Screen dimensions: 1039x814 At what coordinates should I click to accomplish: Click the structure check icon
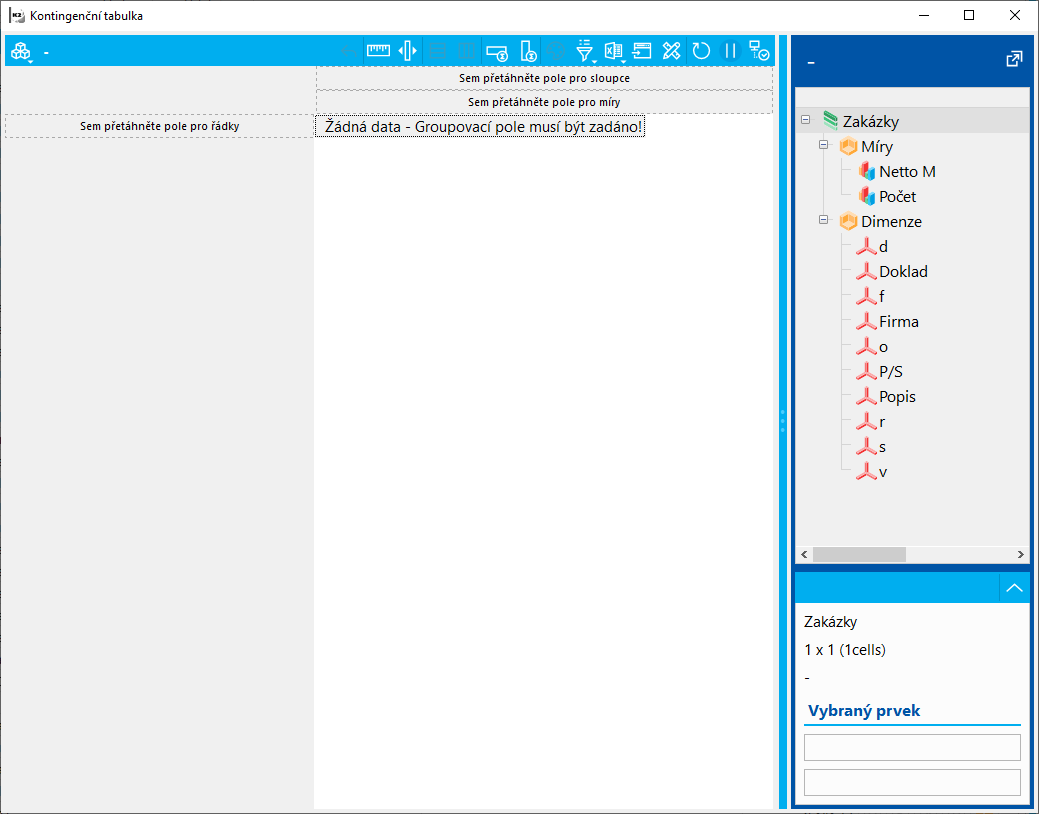759,51
